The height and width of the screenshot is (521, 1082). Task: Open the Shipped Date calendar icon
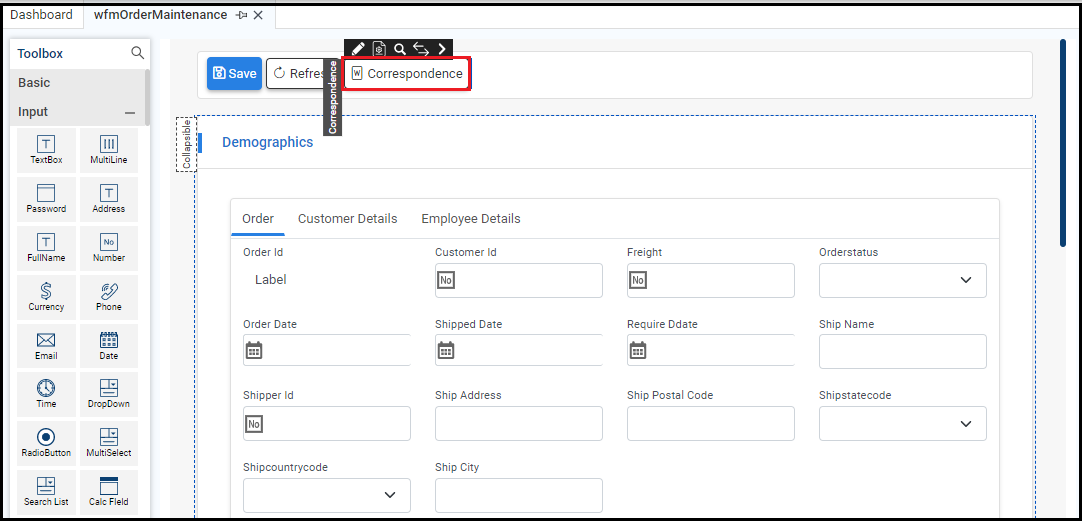446,351
